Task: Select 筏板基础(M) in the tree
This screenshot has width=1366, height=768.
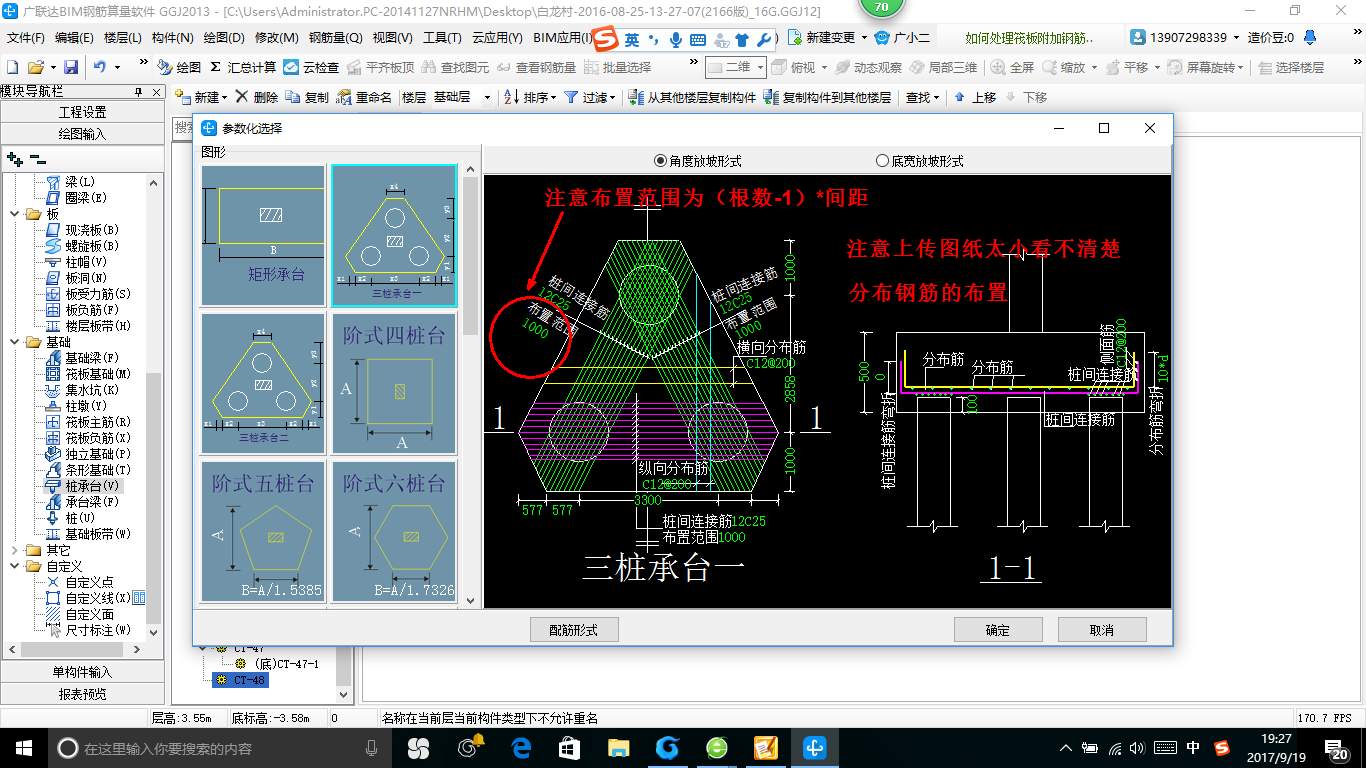Action: tap(88, 374)
